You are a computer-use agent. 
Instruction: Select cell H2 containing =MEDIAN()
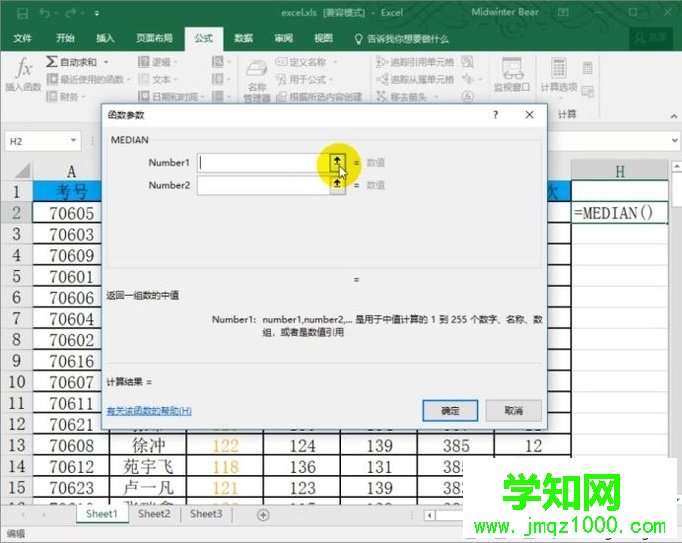(619, 213)
